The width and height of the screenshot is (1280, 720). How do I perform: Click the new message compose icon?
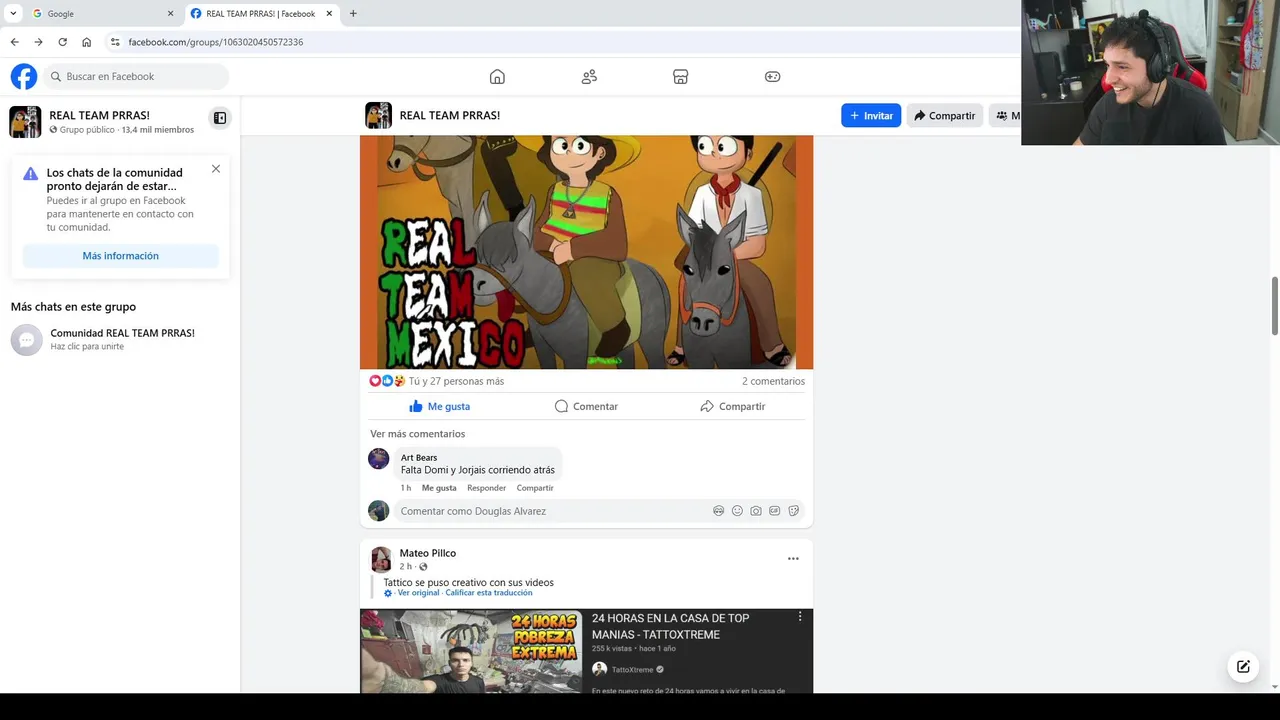point(1243,667)
